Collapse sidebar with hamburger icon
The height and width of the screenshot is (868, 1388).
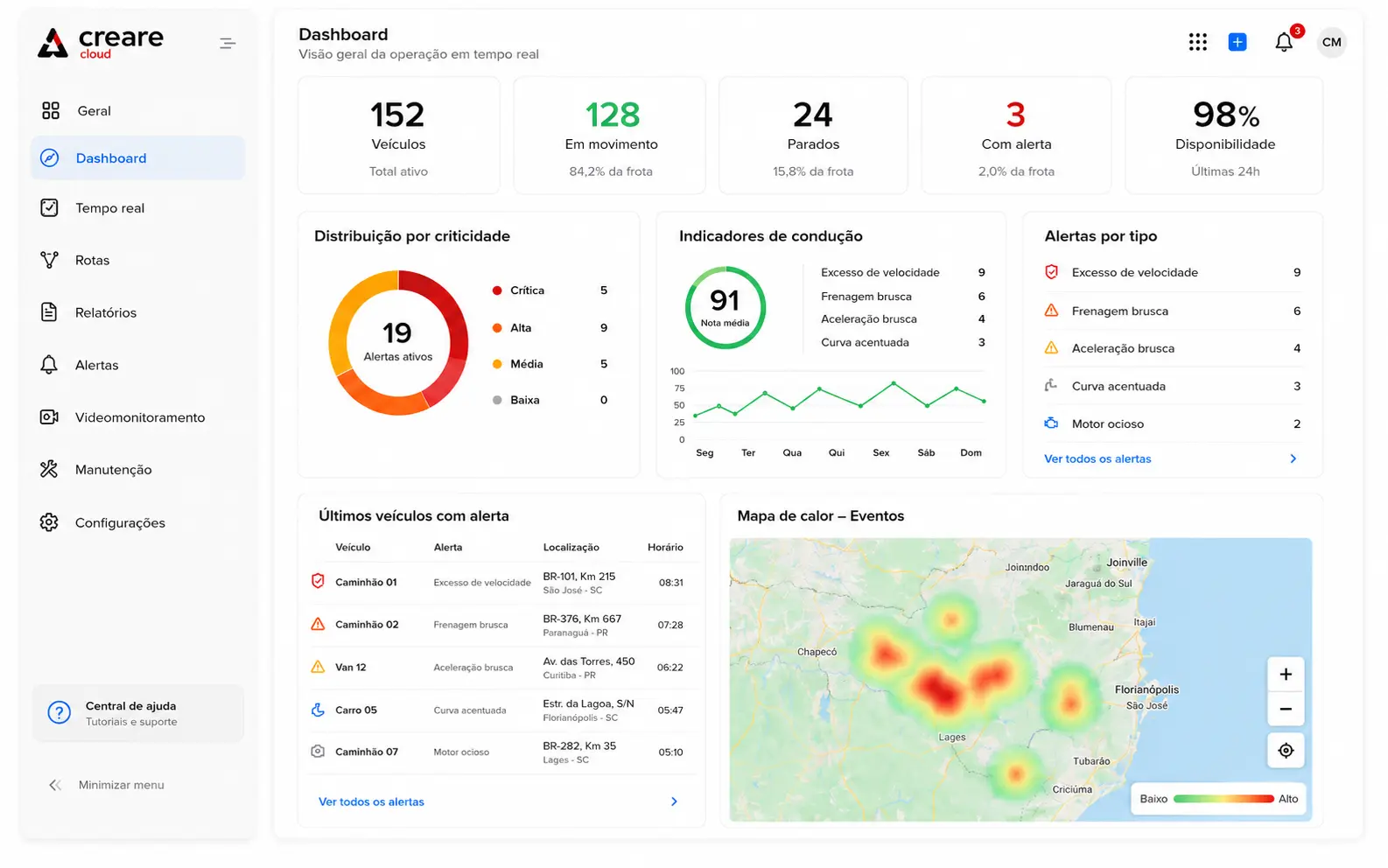228,43
